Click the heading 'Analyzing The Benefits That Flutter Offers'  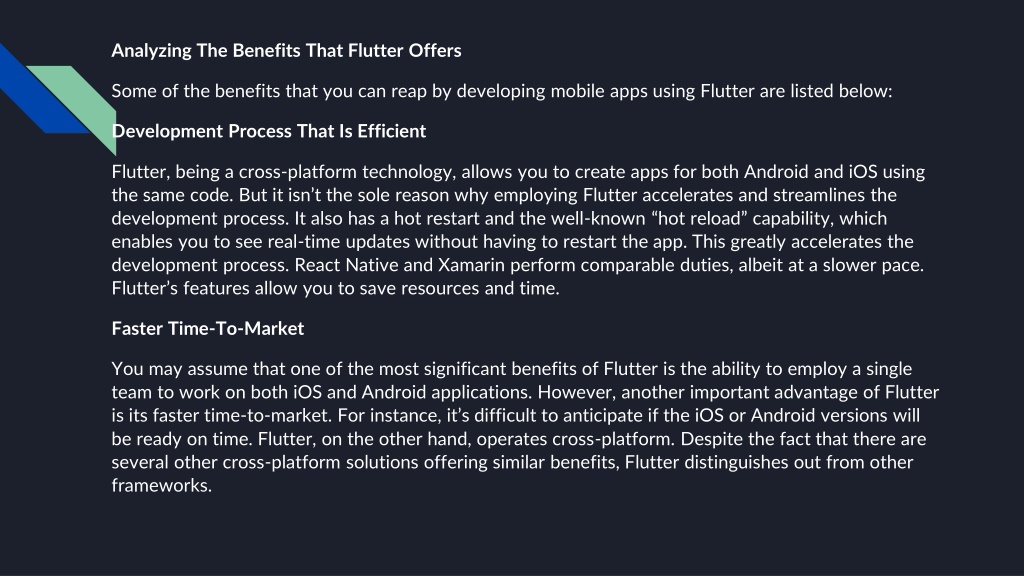(x=286, y=51)
